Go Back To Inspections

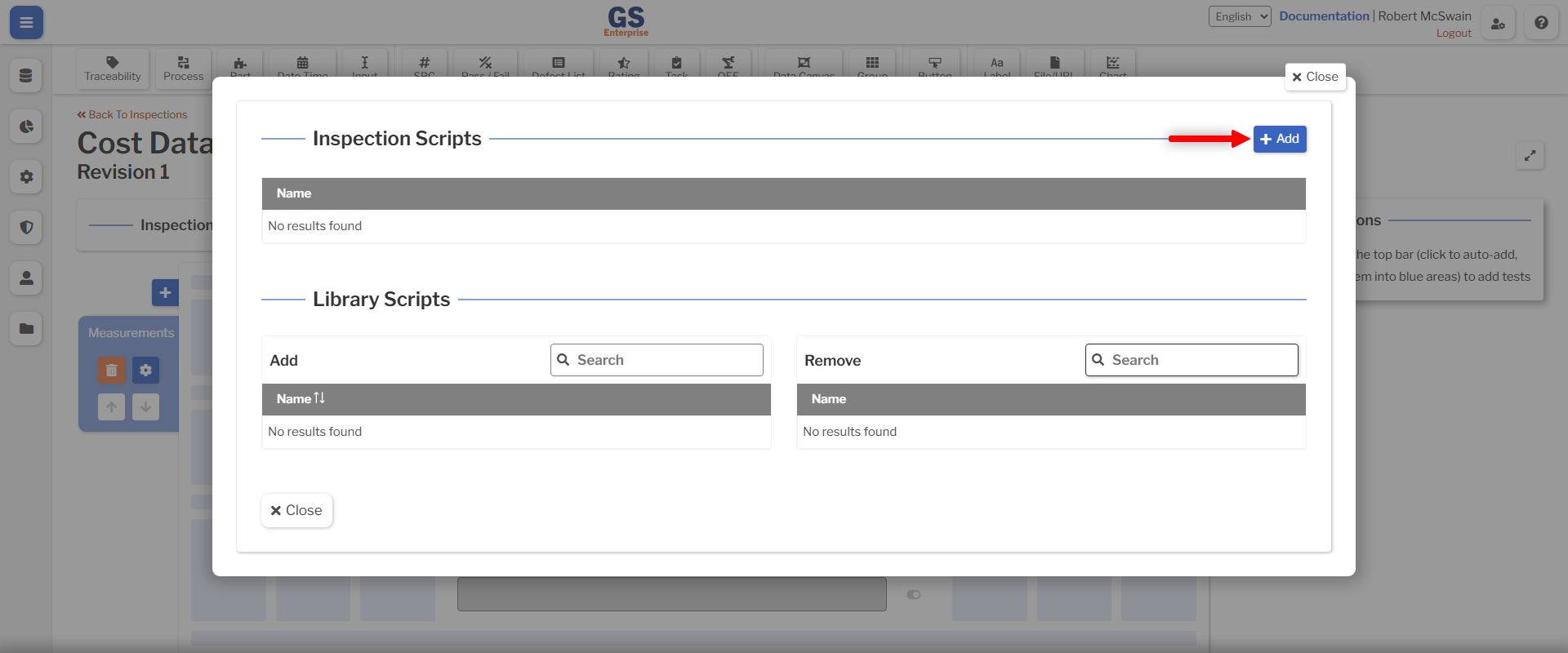[132, 114]
